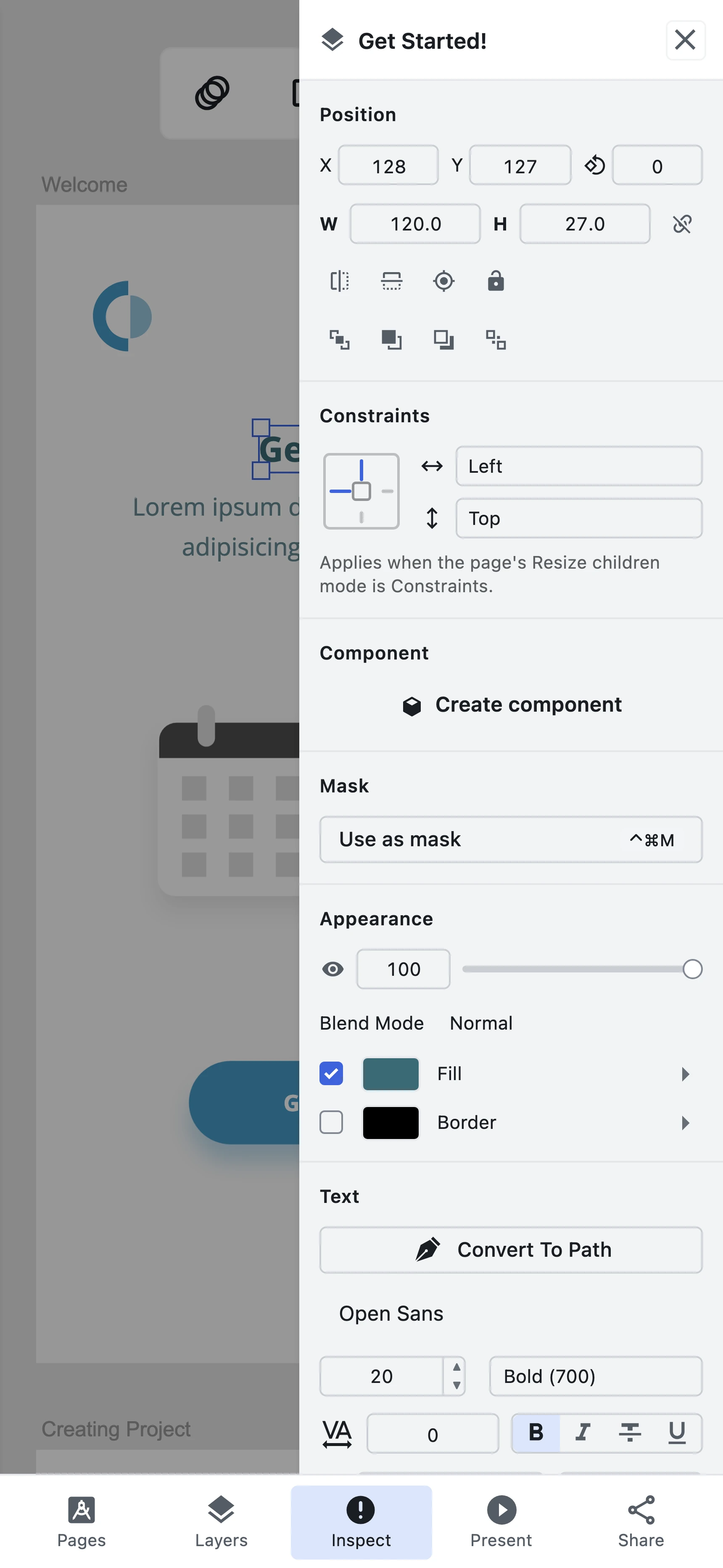The width and height of the screenshot is (723, 1568).
Task: Expand the Fill options arrow
Action: coord(685,1074)
